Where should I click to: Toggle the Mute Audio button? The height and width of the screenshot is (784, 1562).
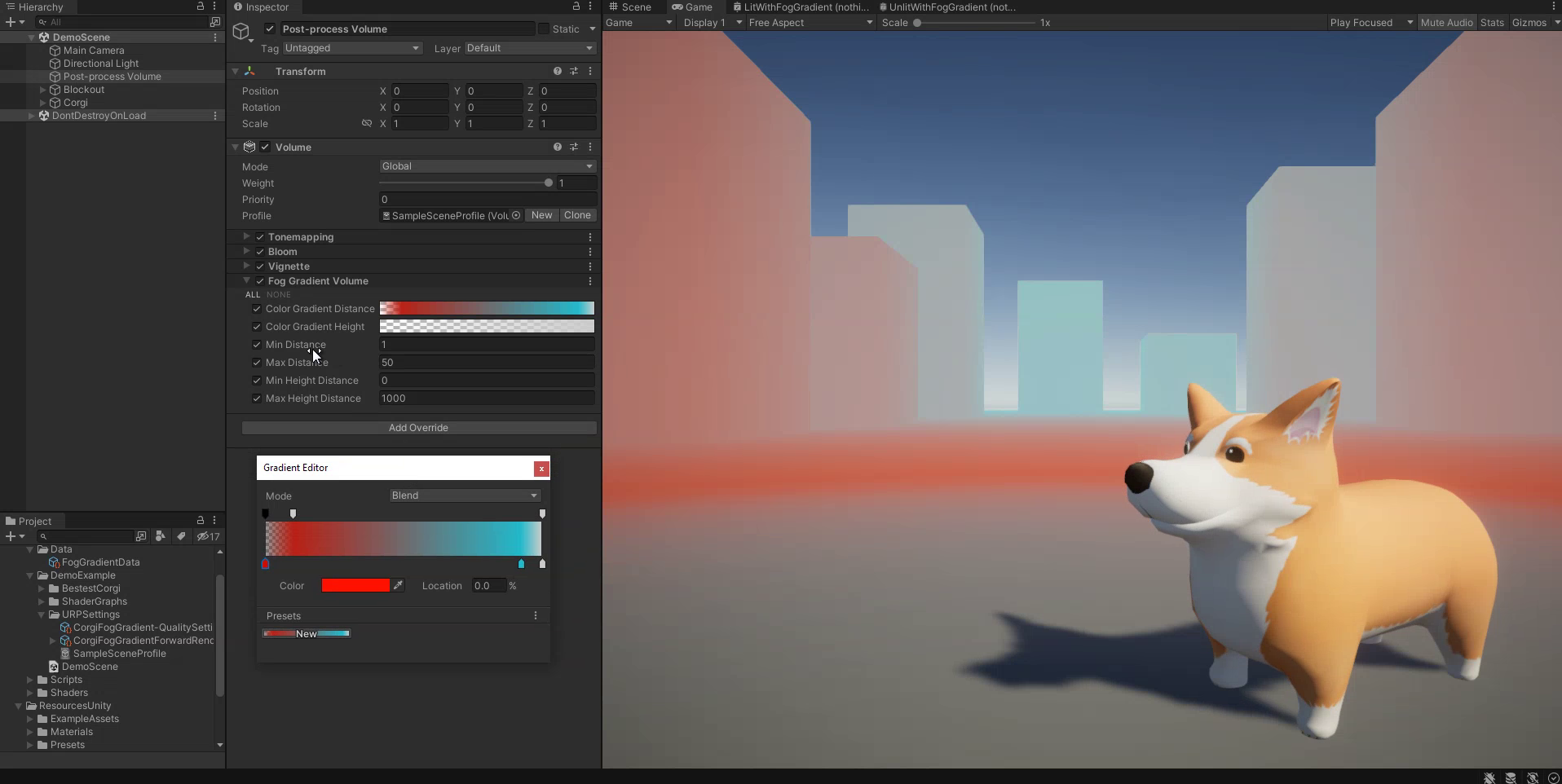coord(1446,23)
